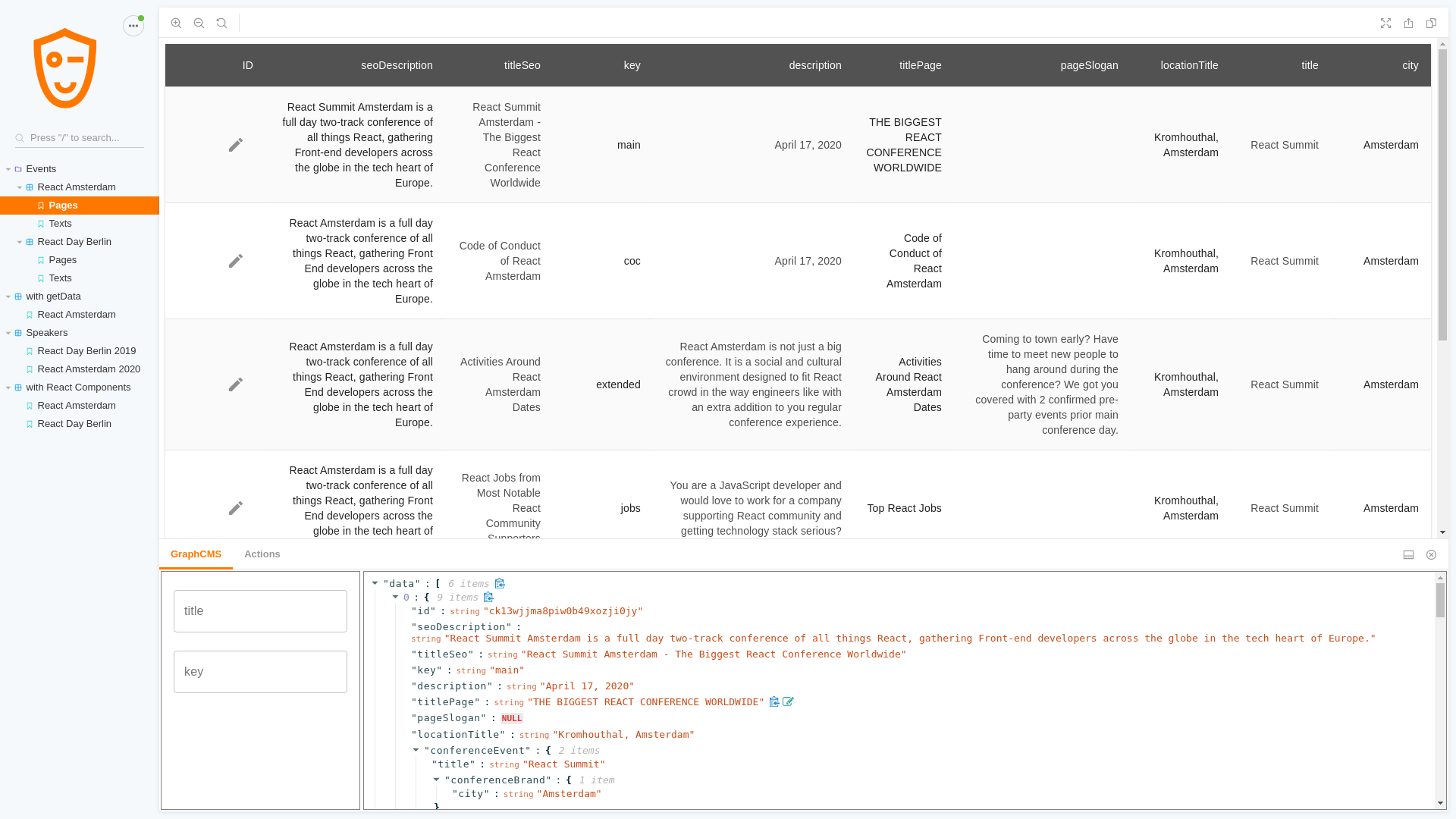Click the edit pencil icon for jobs page

(236, 508)
